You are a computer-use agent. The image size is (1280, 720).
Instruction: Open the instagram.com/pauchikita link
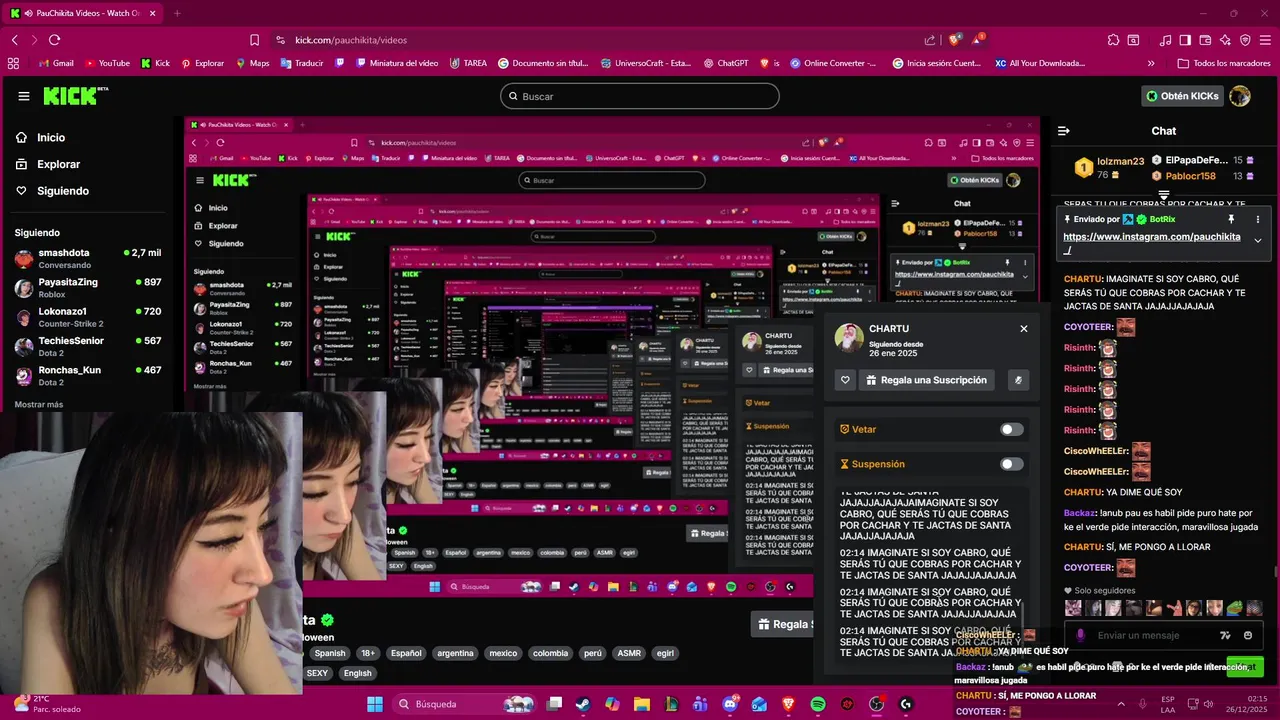pyautogui.click(x=1152, y=237)
